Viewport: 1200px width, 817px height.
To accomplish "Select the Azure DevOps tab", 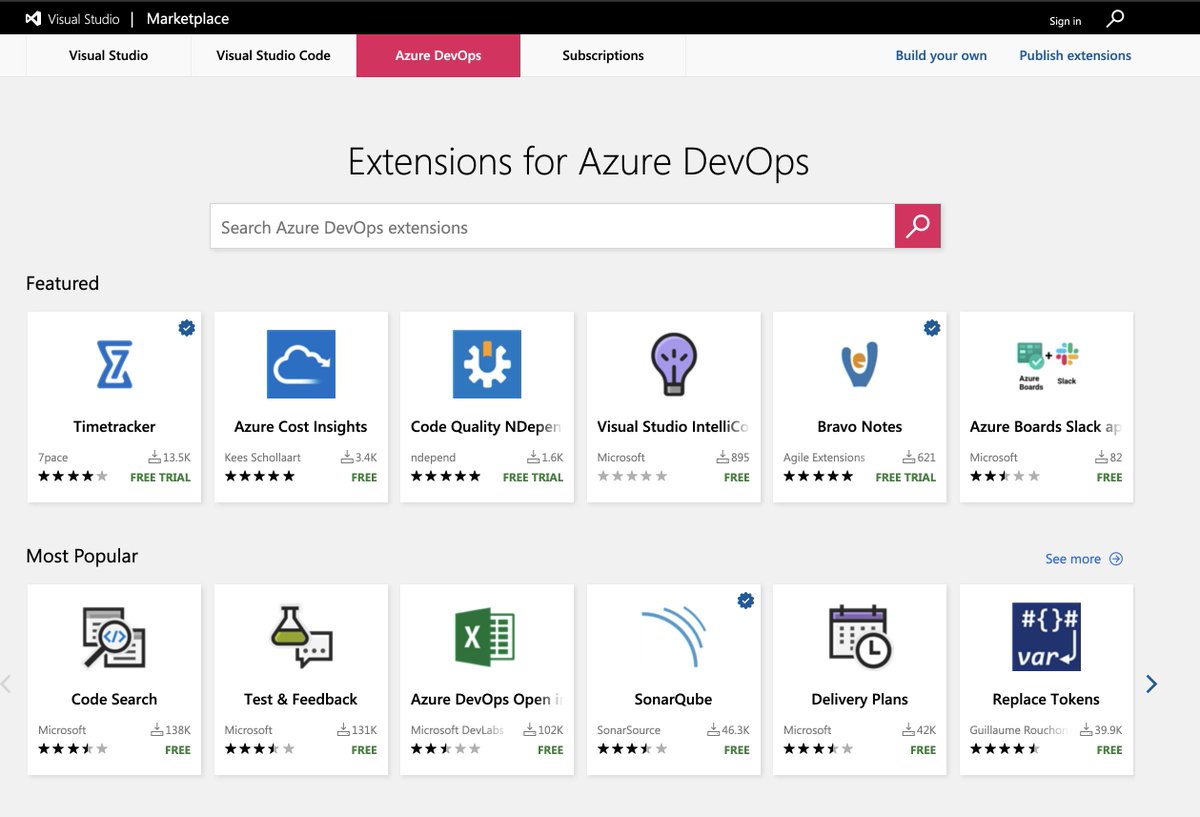I will [x=438, y=56].
